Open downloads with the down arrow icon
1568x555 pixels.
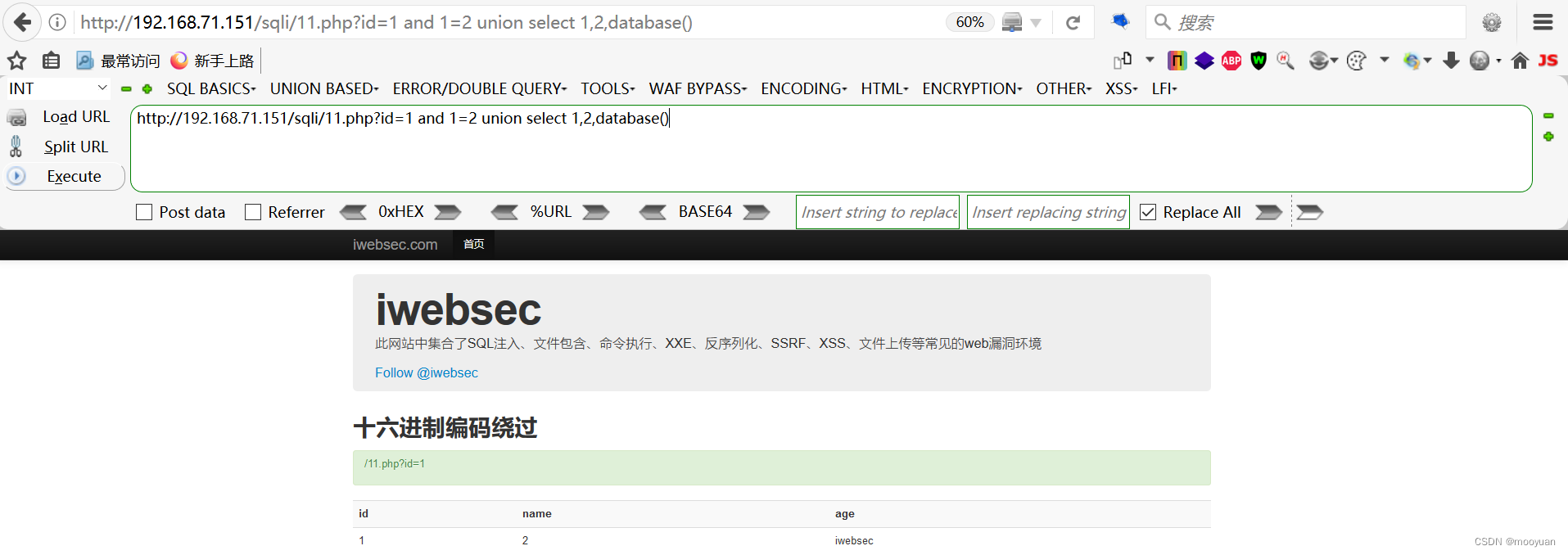coord(1451,61)
